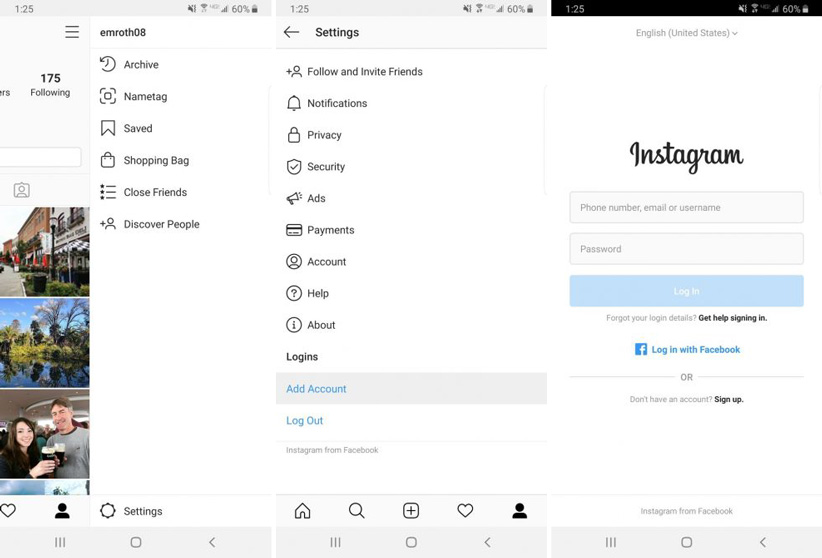The image size is (822, 558).
Task: Select Close Friends list icon
Action: pyautogui.click(x=108, y=192)
